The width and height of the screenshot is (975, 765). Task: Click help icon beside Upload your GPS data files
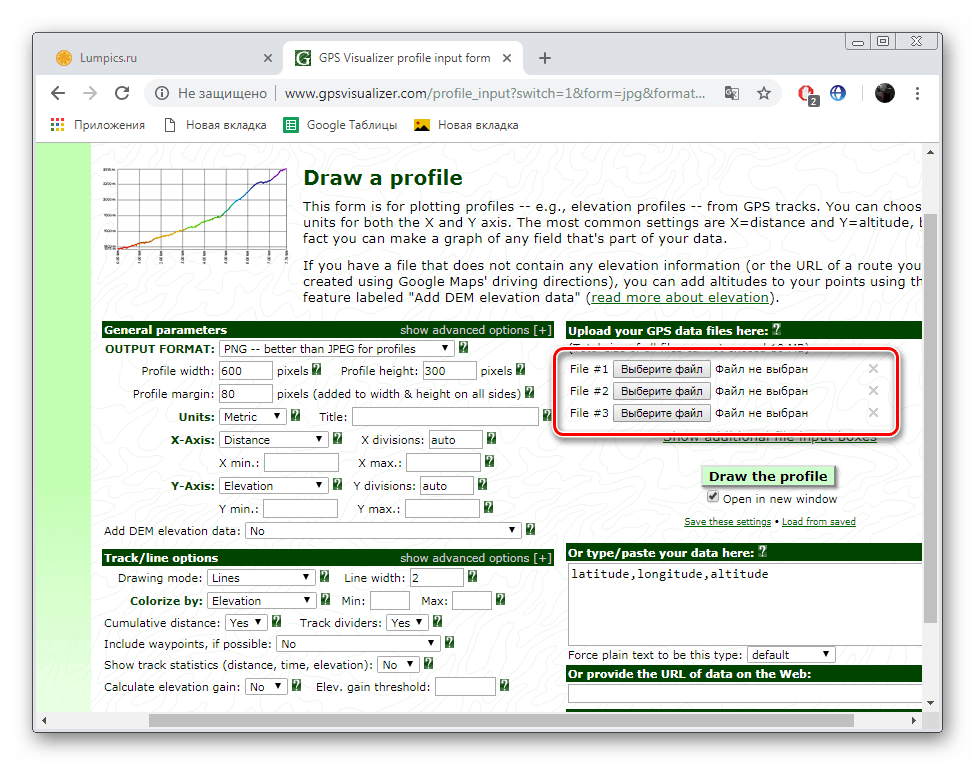(x=777, y=329)
